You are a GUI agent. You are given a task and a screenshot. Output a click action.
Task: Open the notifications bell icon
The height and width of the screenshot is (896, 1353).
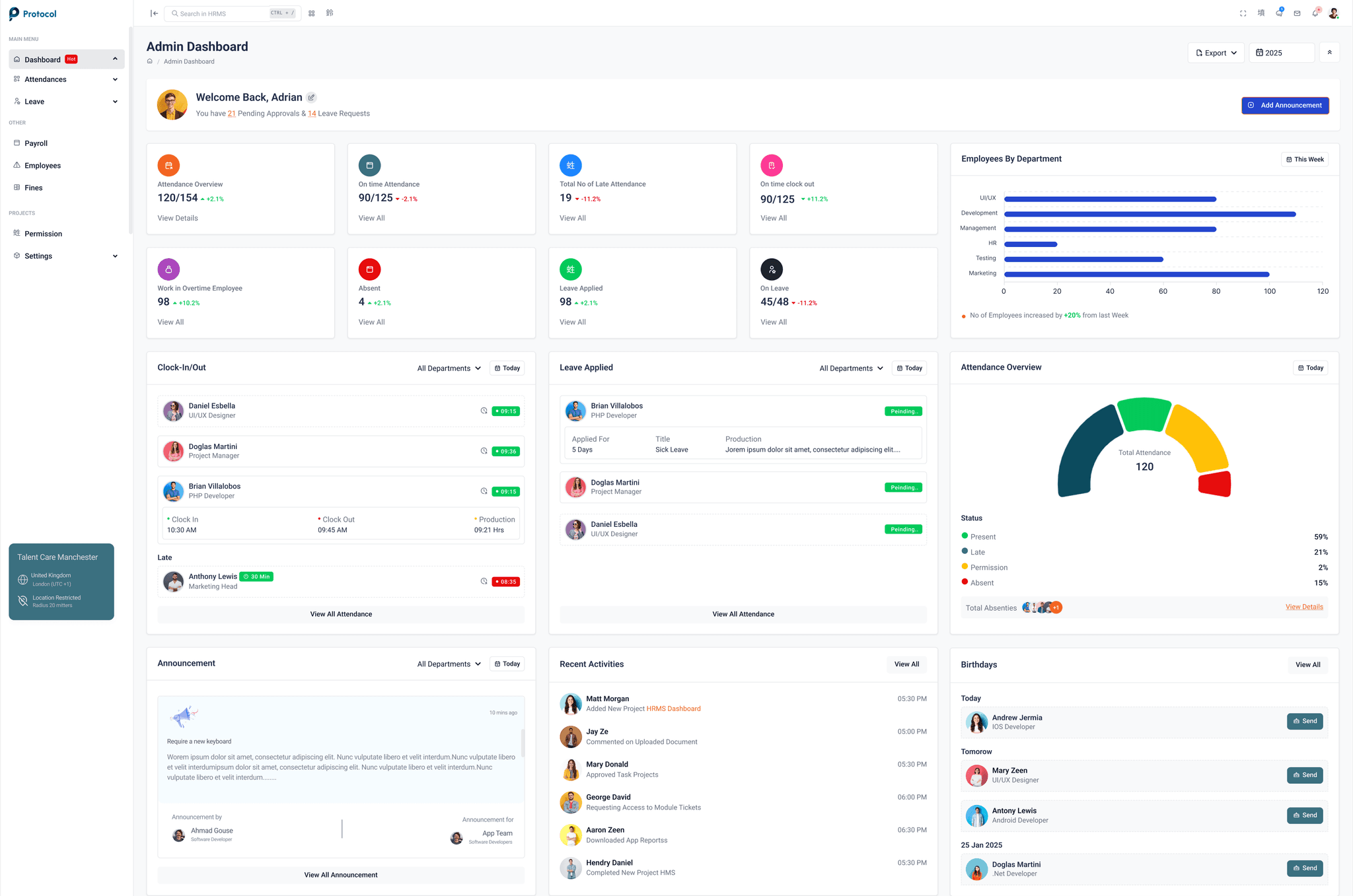pos(1315,13)
